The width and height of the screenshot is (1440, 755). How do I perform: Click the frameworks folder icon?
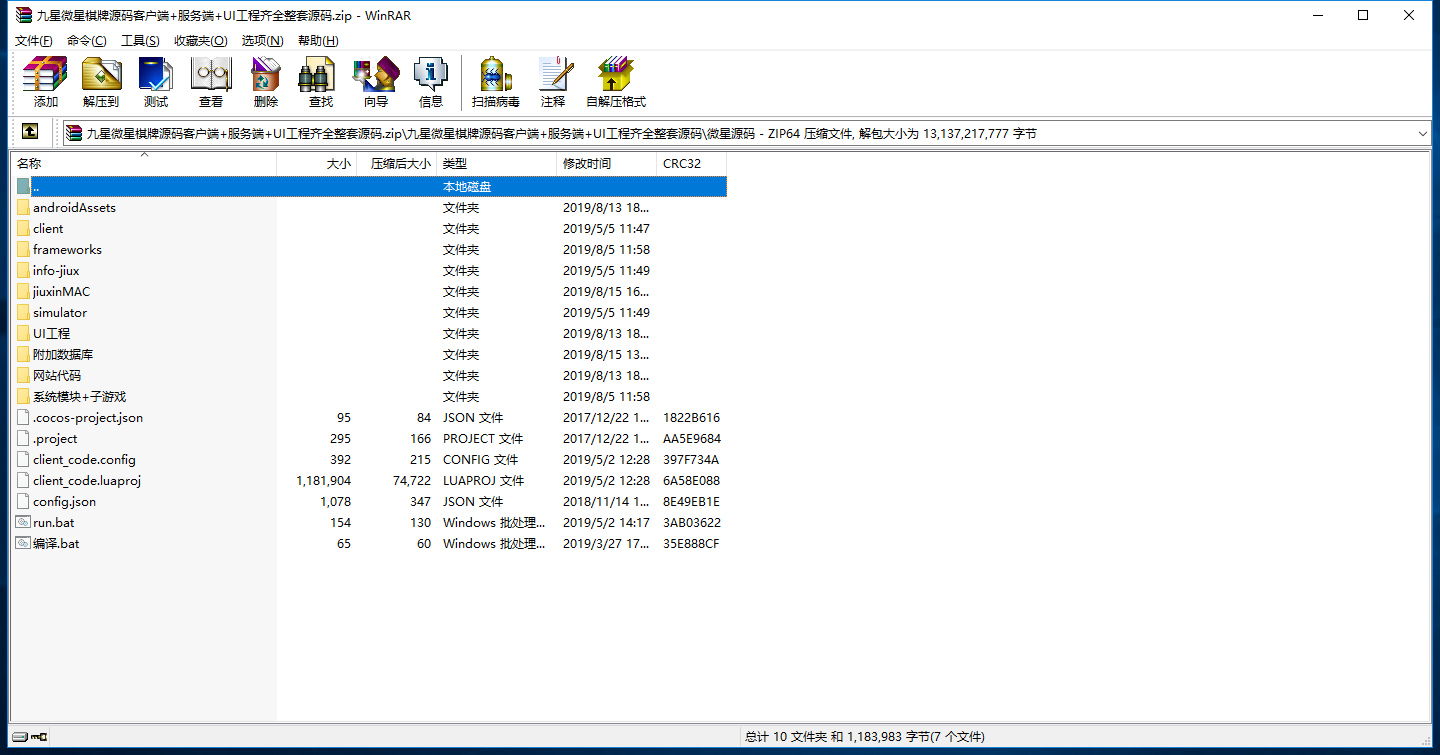(24, 250)
